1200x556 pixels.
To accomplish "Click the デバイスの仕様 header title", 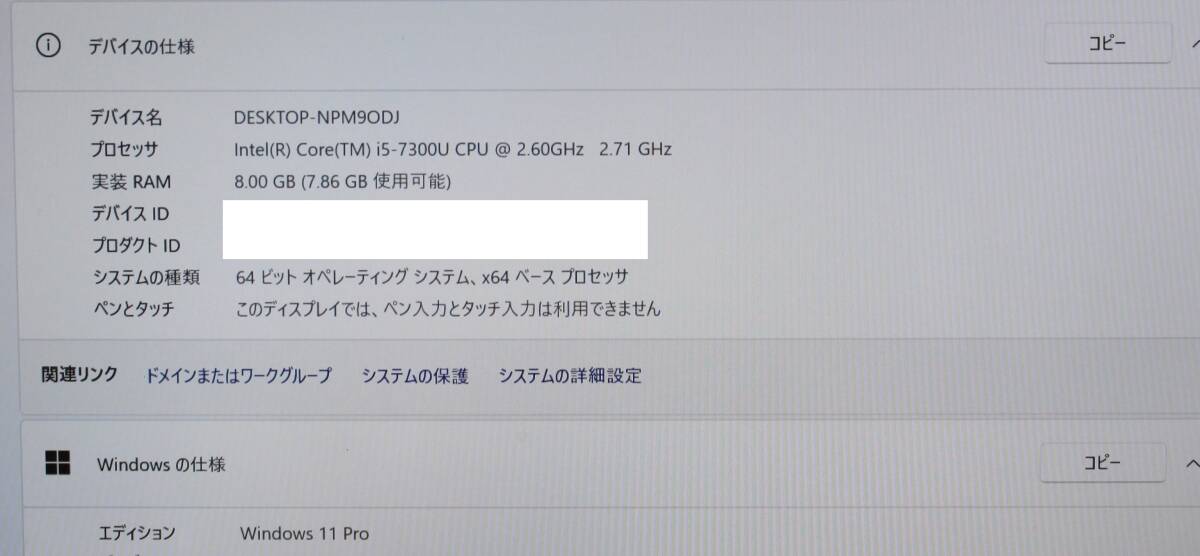I will [x=141, y=46].
